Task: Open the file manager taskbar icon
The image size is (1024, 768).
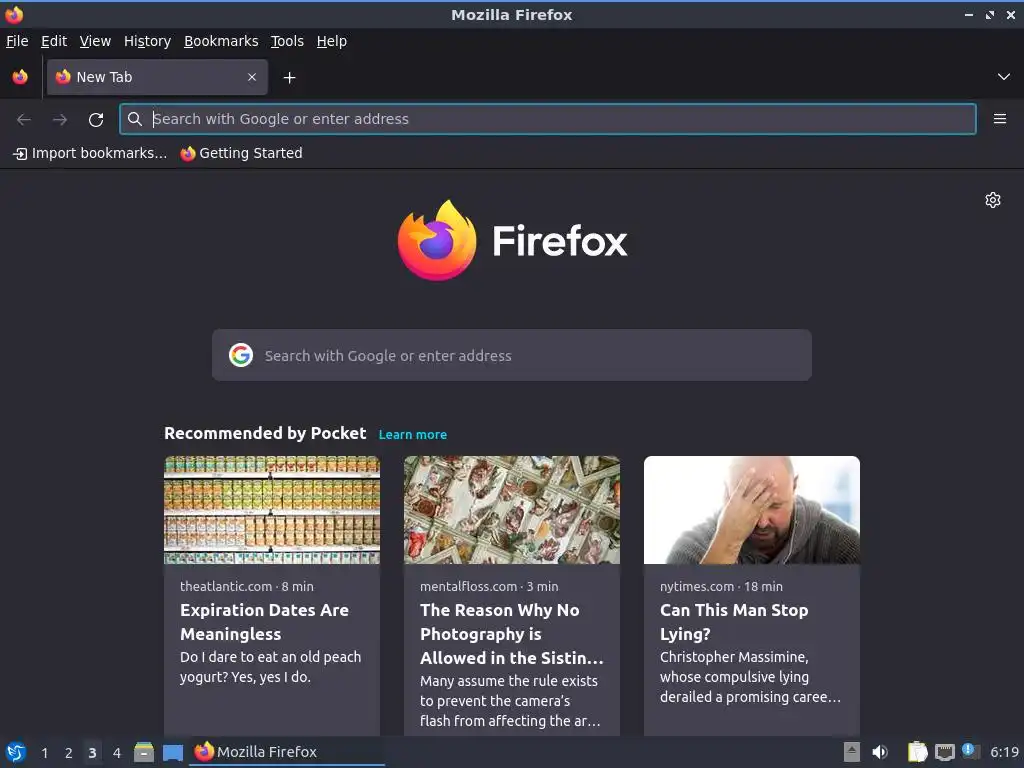Action: click(x=144, y=752)
